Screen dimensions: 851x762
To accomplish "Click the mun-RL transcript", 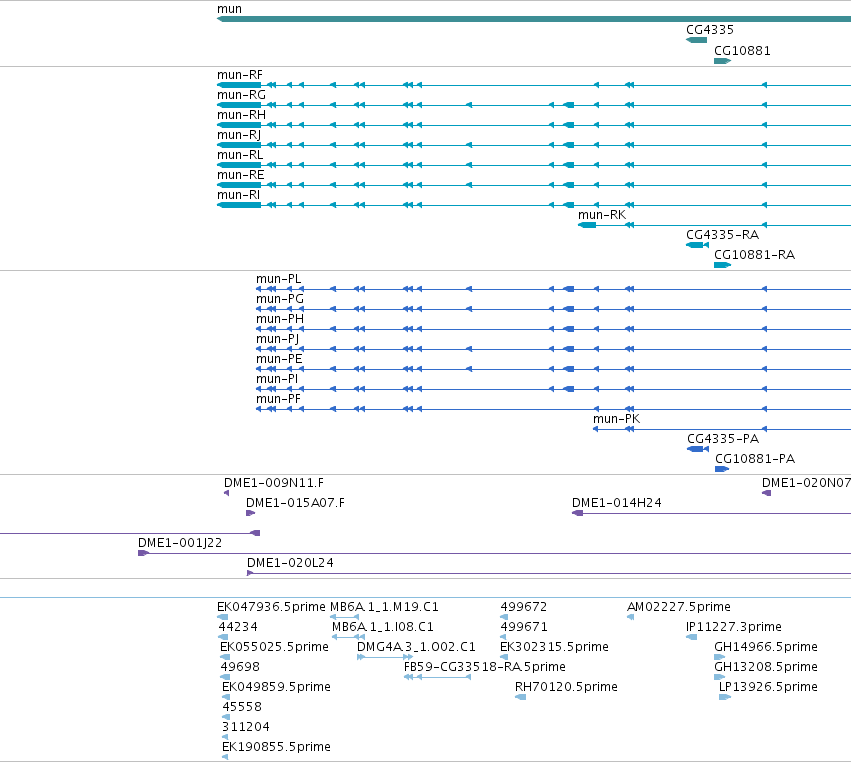I will [534, 165].
